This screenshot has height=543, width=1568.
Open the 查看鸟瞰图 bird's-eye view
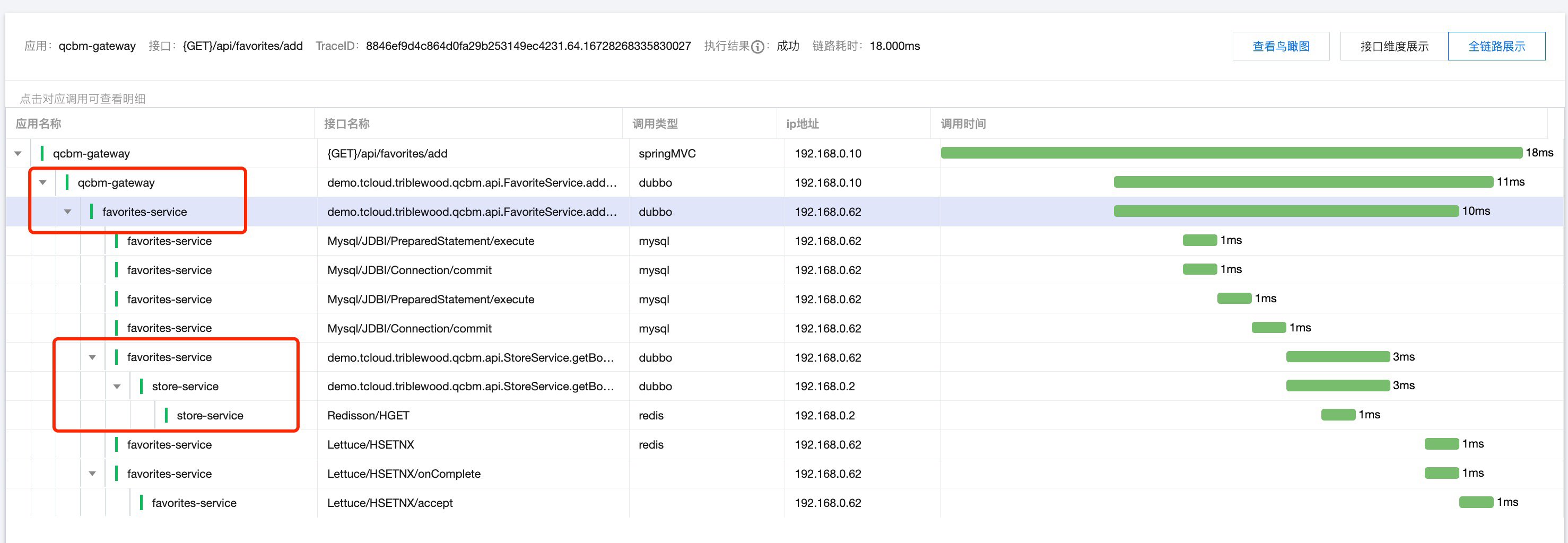pyautogui.click(x=1280, y=46)
